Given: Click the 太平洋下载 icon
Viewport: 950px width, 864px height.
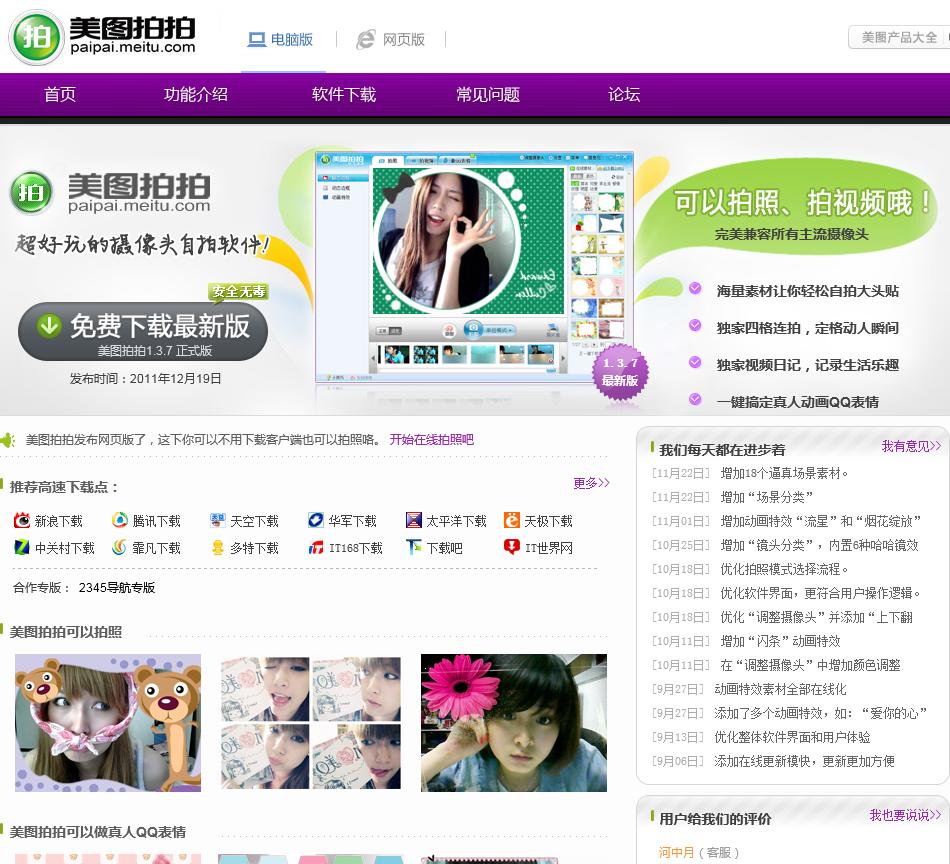Looking at the screenshot, I should tap(414, 520).
